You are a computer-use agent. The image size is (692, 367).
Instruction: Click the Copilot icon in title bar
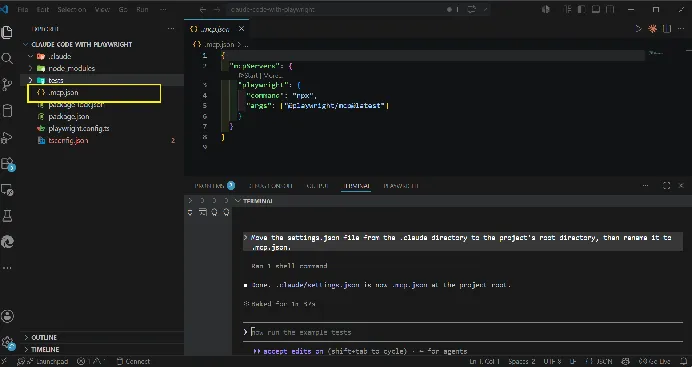(546, 9)
